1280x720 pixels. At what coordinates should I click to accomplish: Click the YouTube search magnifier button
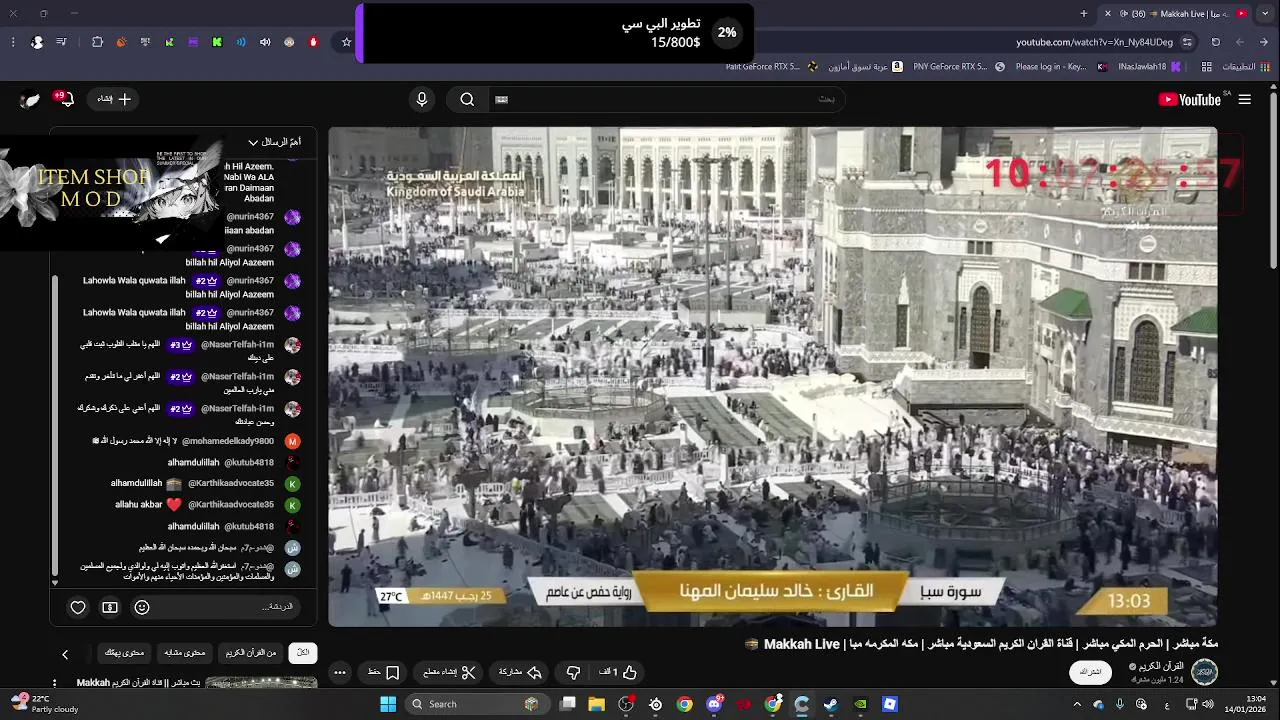point(467,99)
